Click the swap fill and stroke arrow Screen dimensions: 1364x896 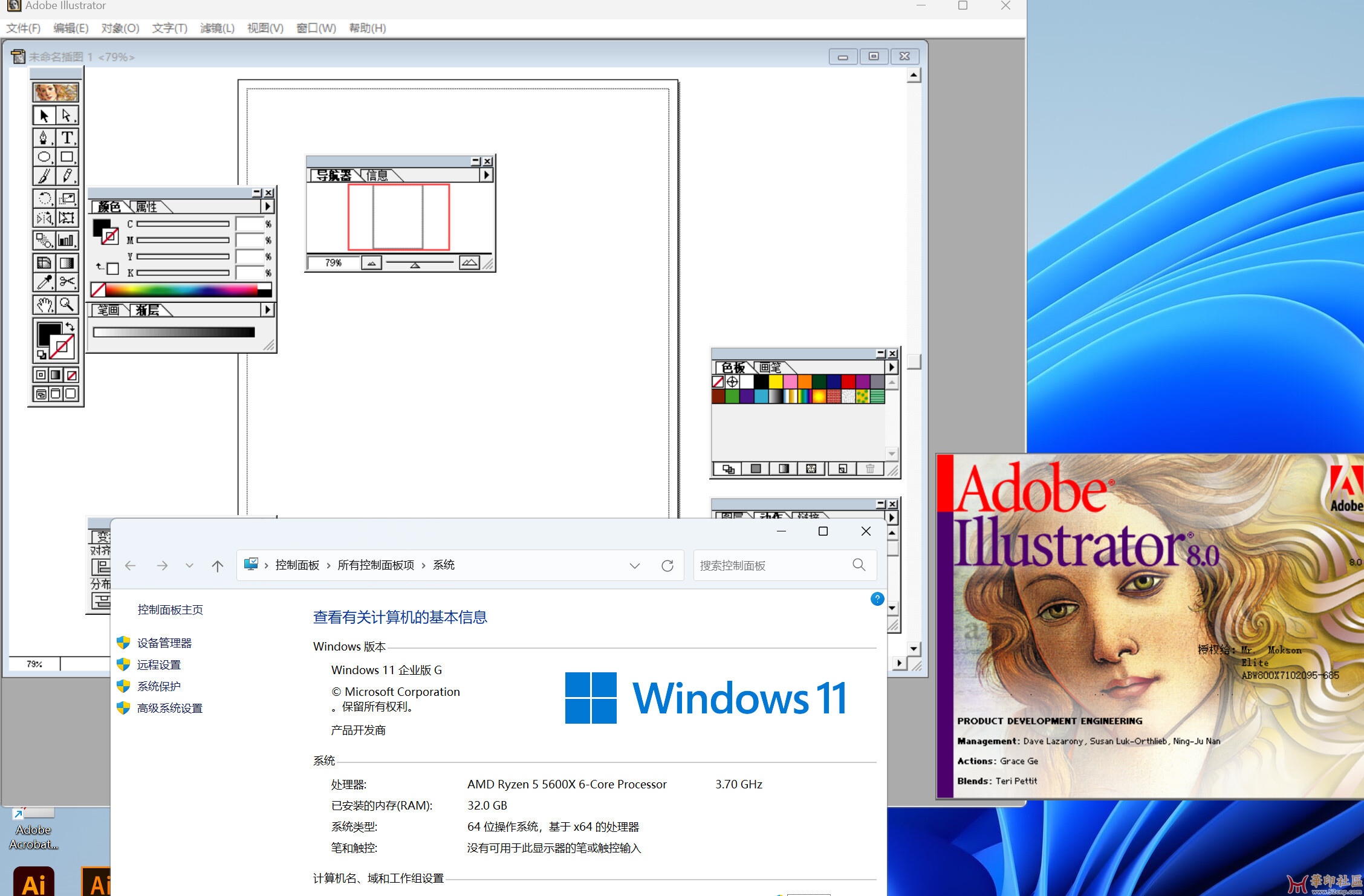(x=70, y=326)
